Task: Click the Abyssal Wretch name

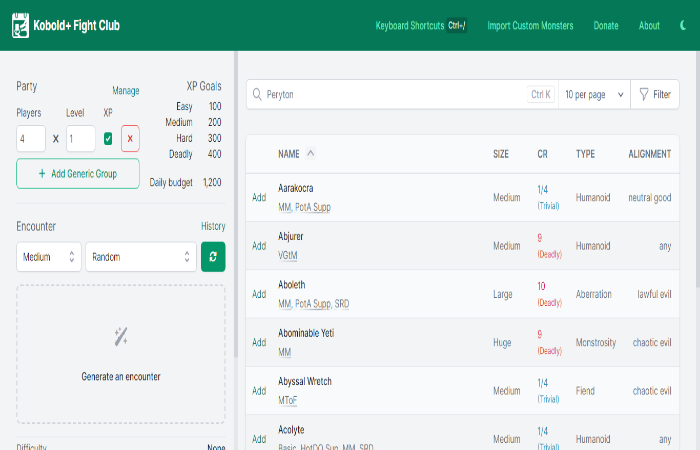Action: point(305,381)
